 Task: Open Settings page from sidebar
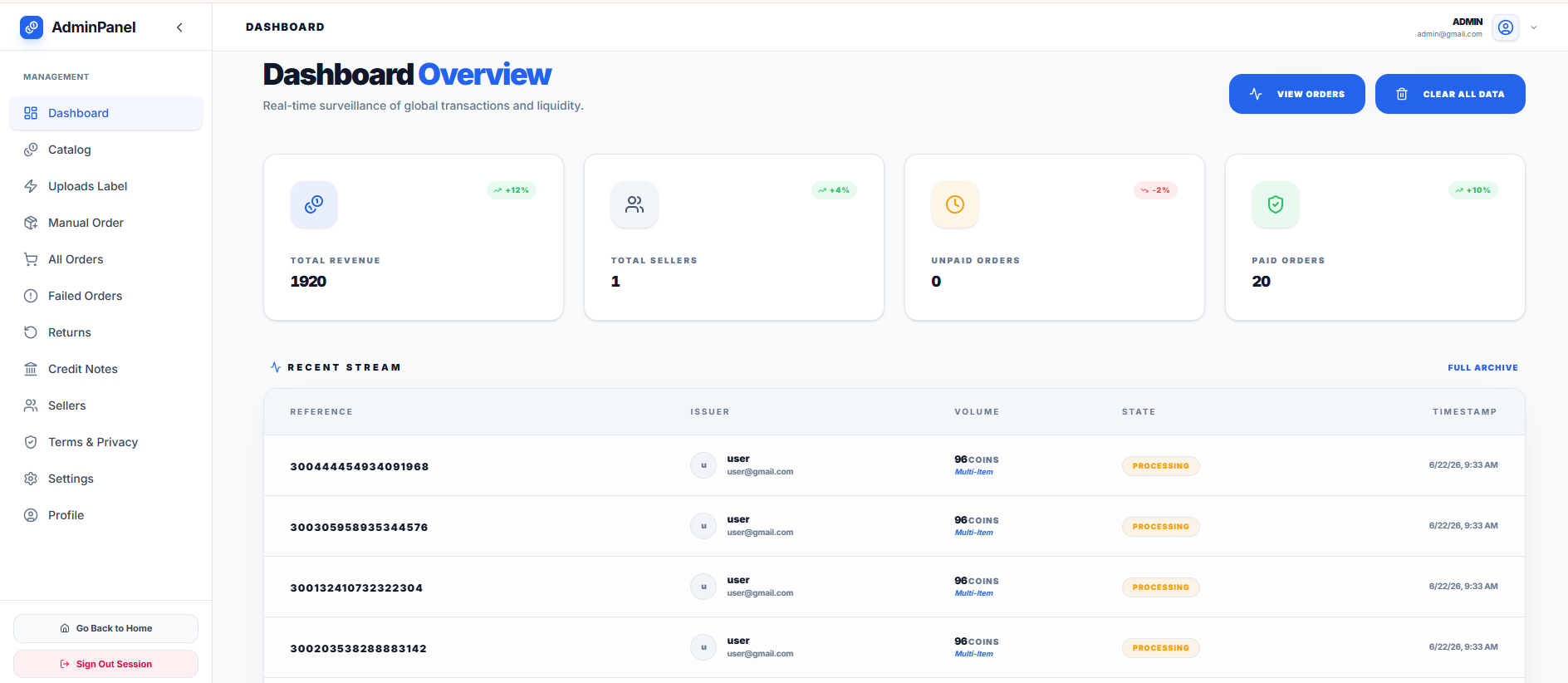tap(105, 479)
